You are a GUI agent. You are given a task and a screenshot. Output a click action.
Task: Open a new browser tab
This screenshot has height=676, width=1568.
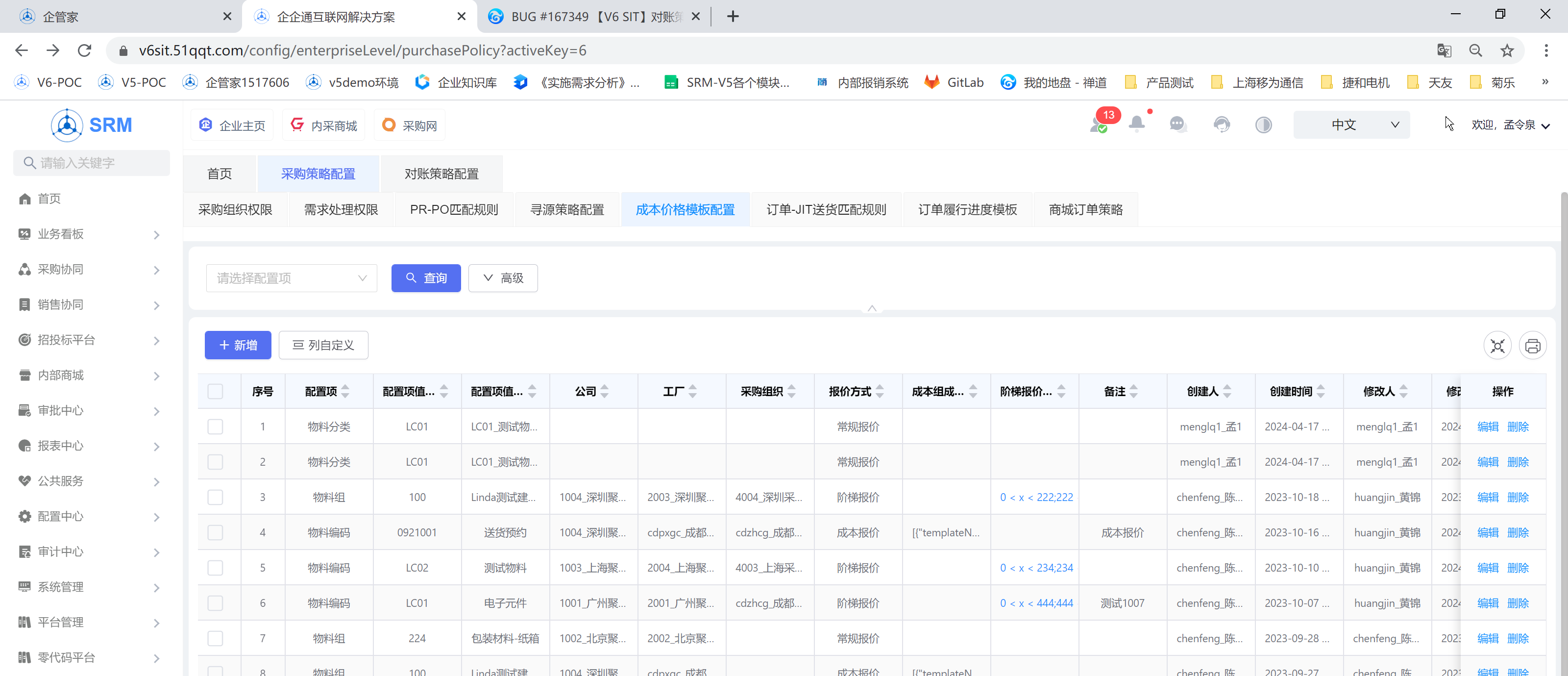point(733,17)
